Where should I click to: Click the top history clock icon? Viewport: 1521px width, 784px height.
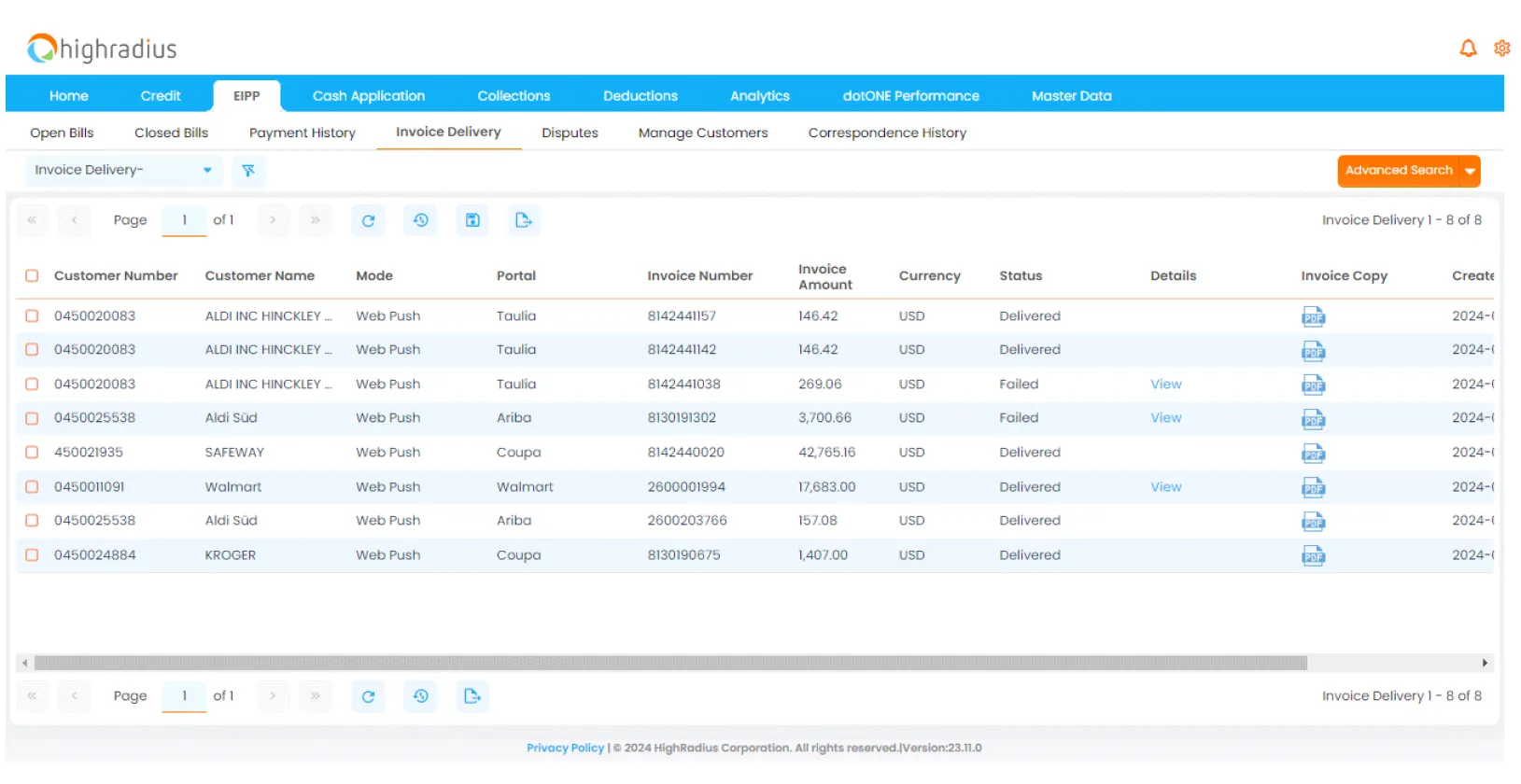[x=421, y=221]
